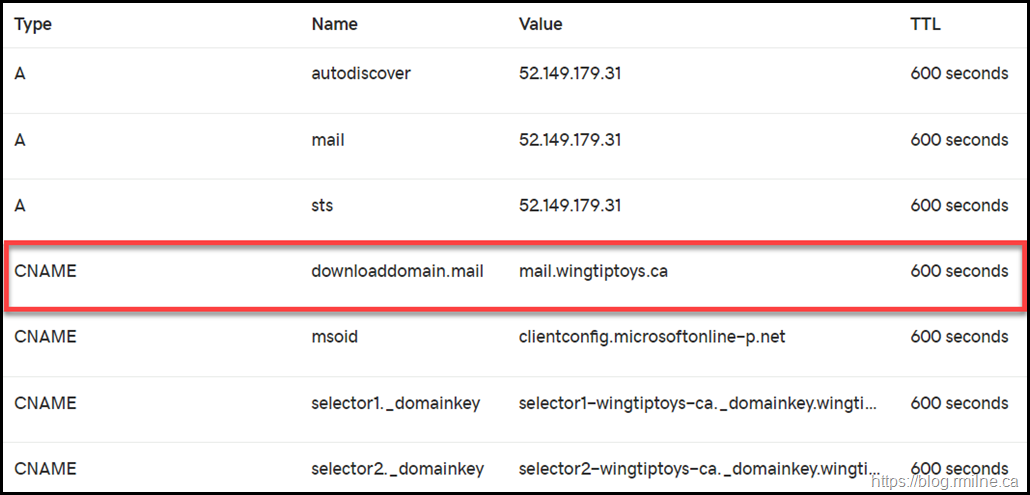Click the selector1-wingtiptoys-ca value
This screenshot has height=495, width=1030.
click(699, 404)
